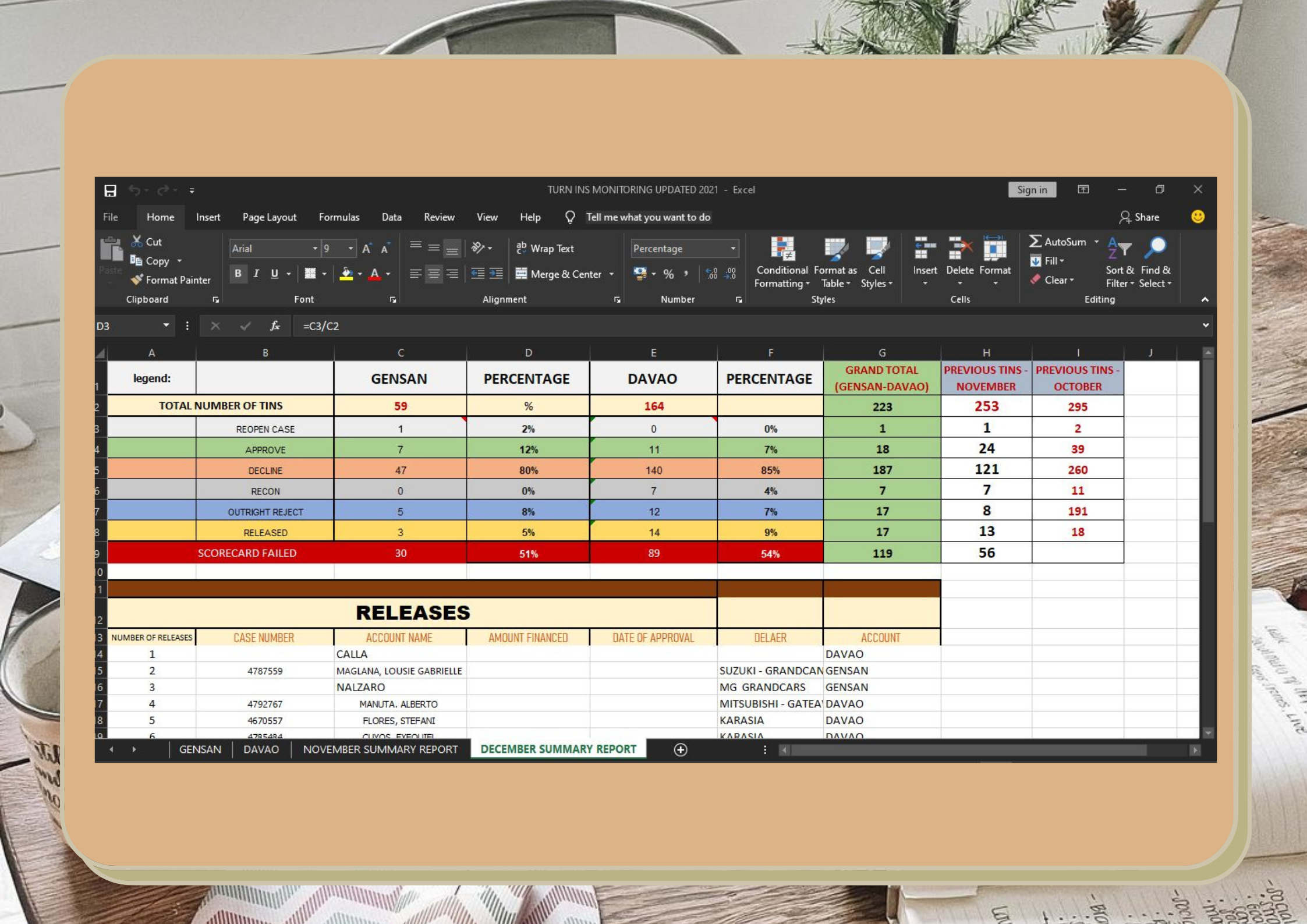Screen dimensions: 1307x924
Task: Click the Conditional Formatting icon
Action: click(x=782, y=249)
